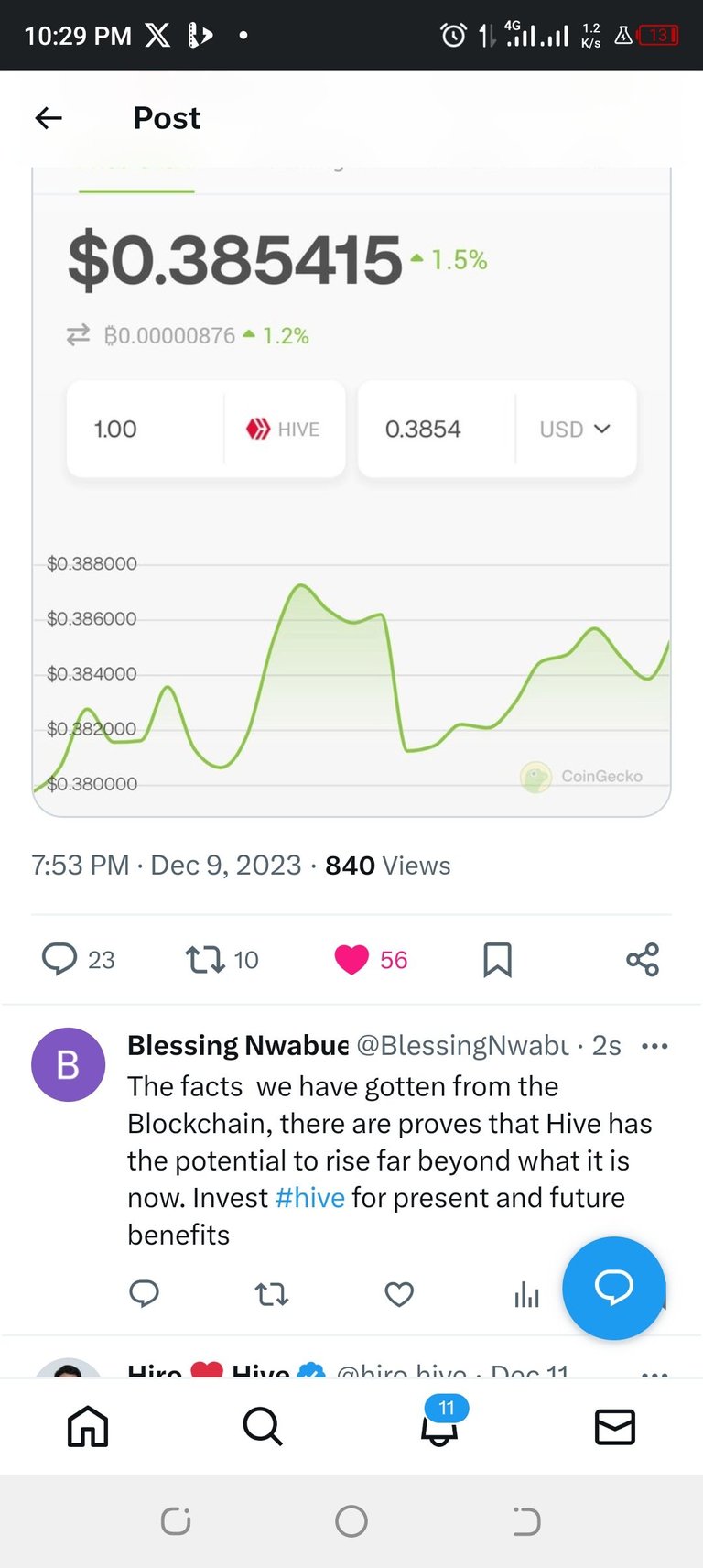Open the Home tab in bottom navigation
Viewport: 703px width, 1568px height.
coord(88,1426)
